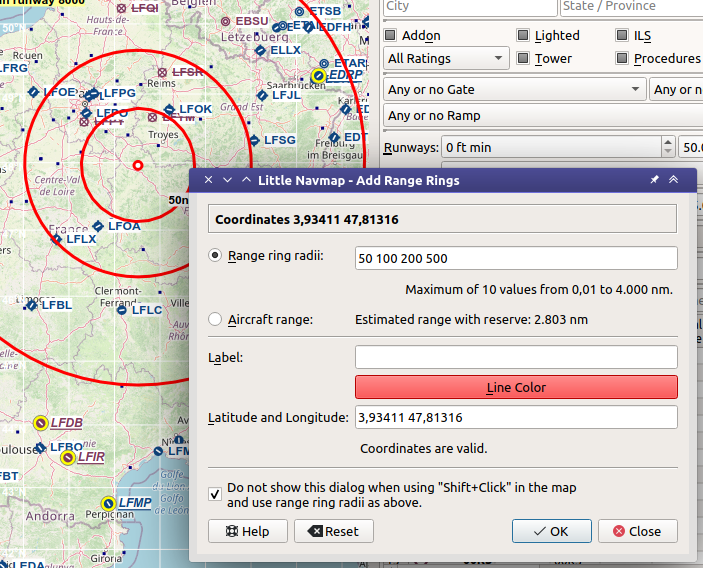The width and height of the screenshot is (703, 568).
Task: Open the Any or no Gate dropdown
Action: [x=515, y=89]
